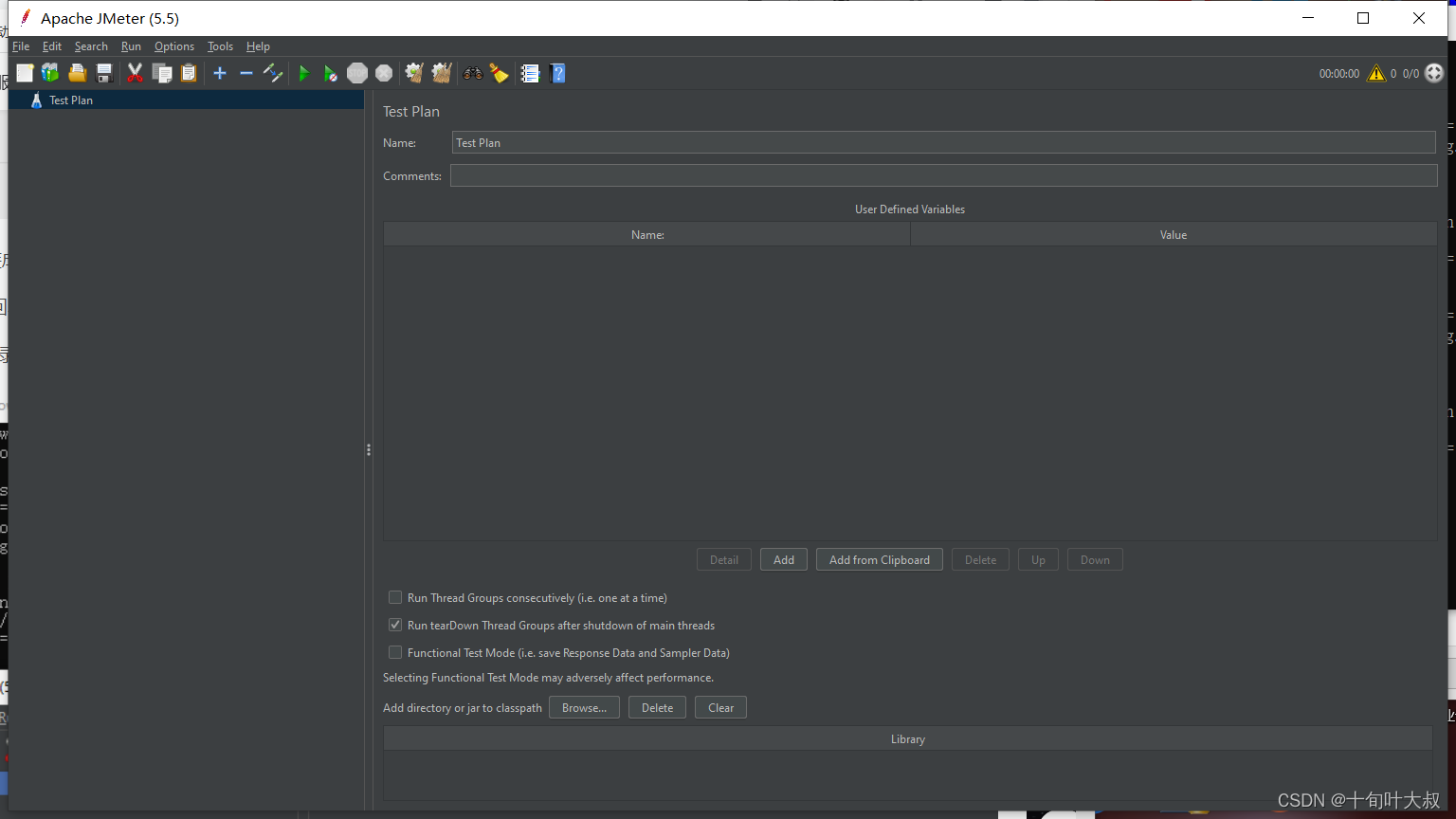Open Search with binoculars icon

point(472,73)
